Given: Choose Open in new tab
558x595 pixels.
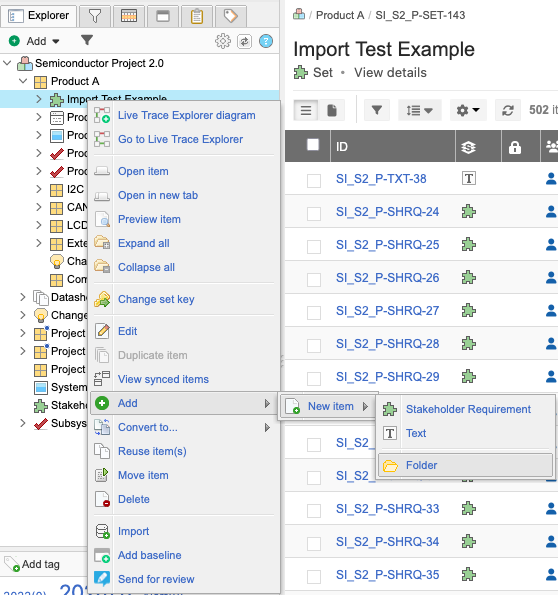Looking at the screenshot, I should click(x=158, y=195).
